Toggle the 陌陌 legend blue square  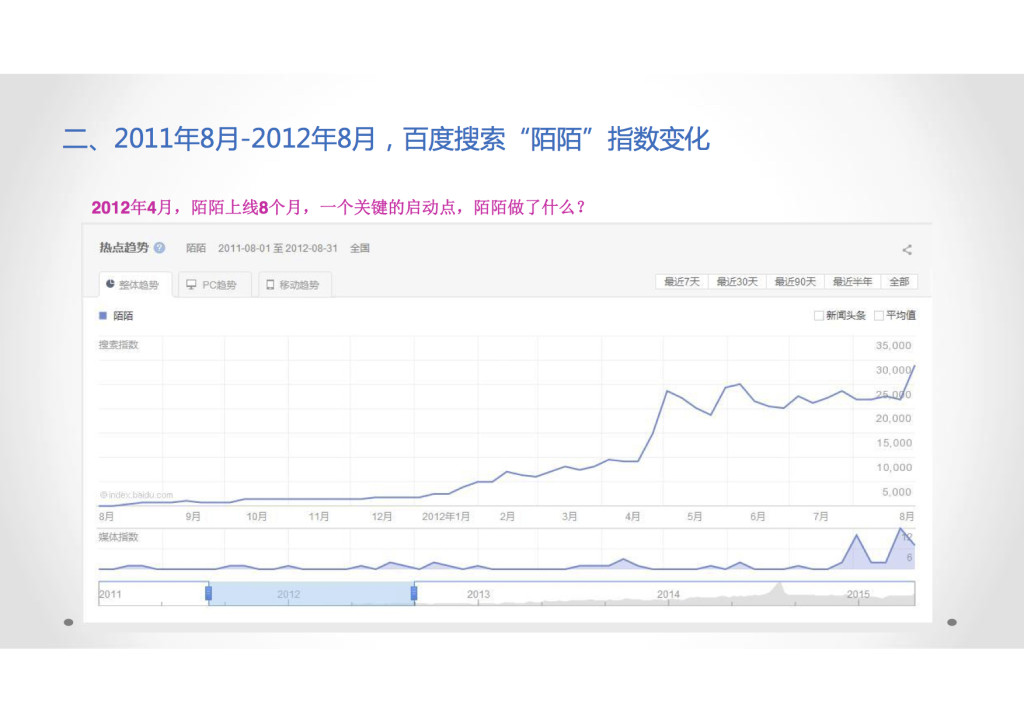pyautogui.click(x=103, y=315)
